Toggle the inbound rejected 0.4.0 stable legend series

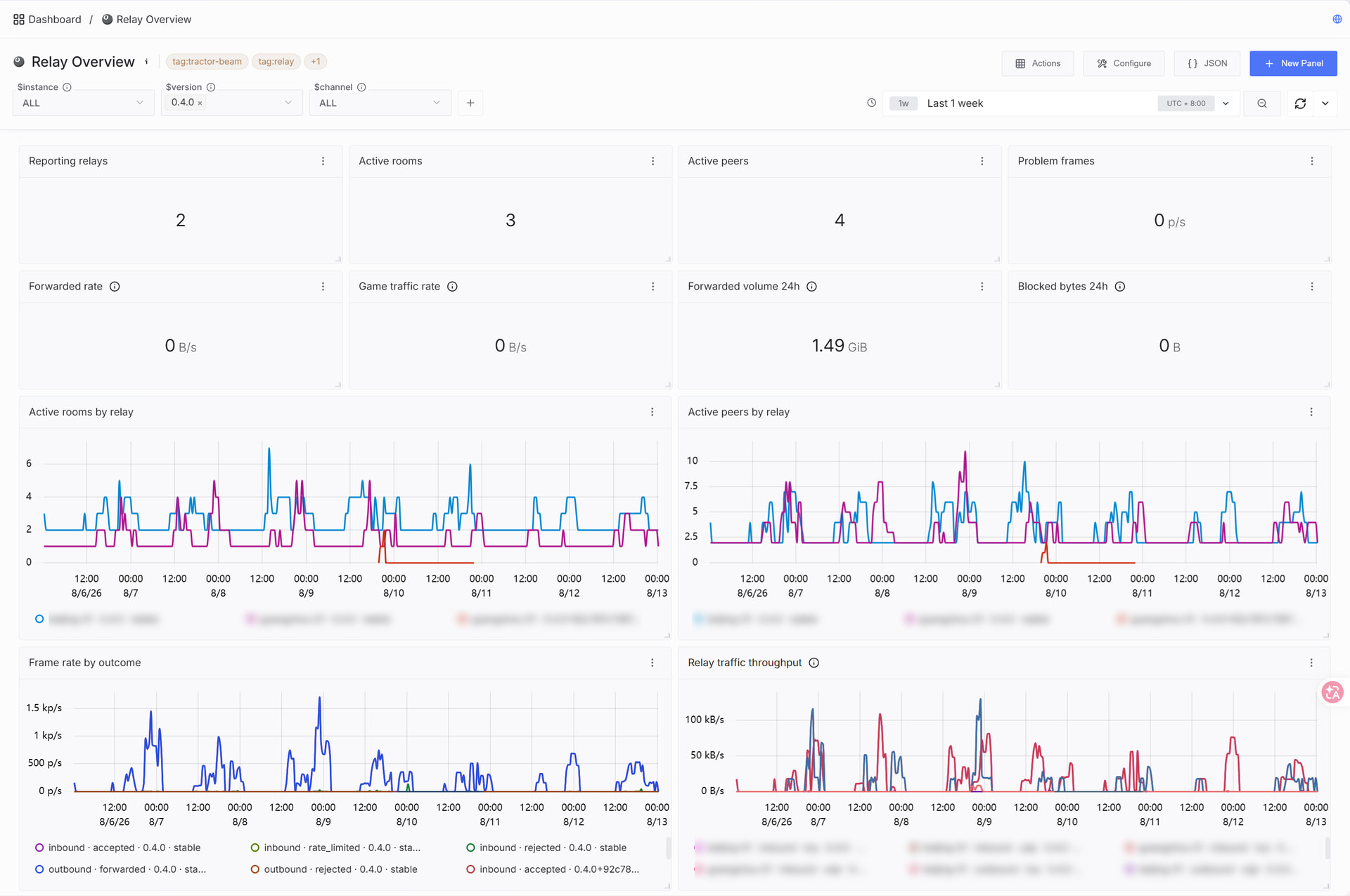click(546, 848)
